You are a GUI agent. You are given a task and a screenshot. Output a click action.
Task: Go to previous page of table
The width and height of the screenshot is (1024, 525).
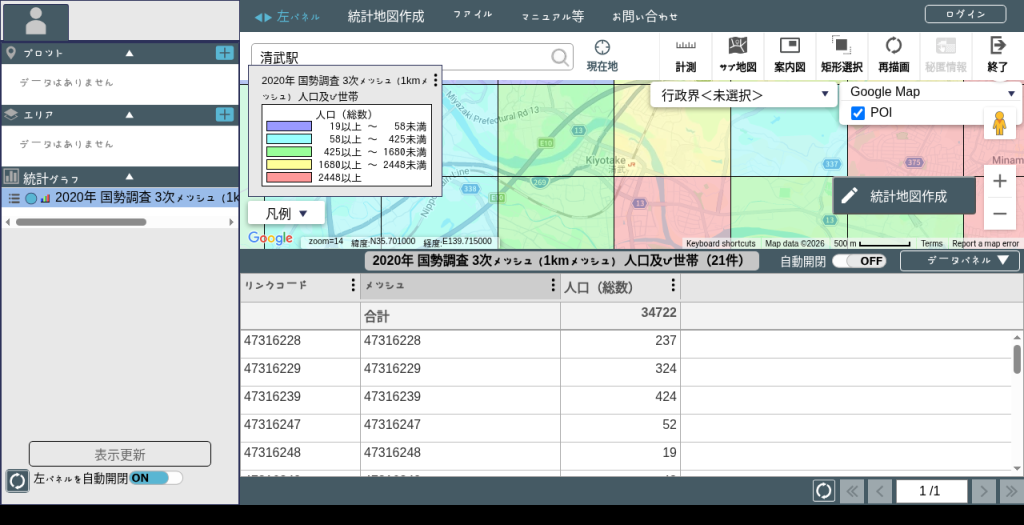pos(880,491)
